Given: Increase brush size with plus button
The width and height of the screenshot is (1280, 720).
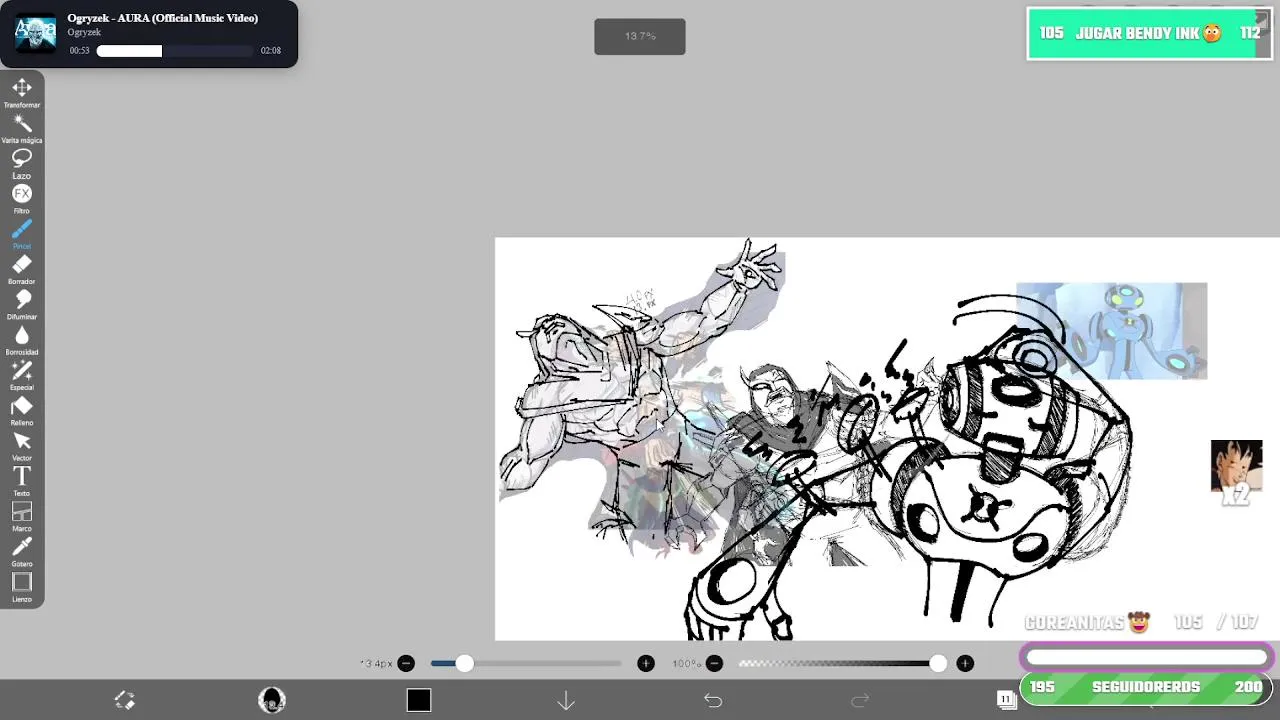Looking at the screenshot, I should click(x=646, y=663).
